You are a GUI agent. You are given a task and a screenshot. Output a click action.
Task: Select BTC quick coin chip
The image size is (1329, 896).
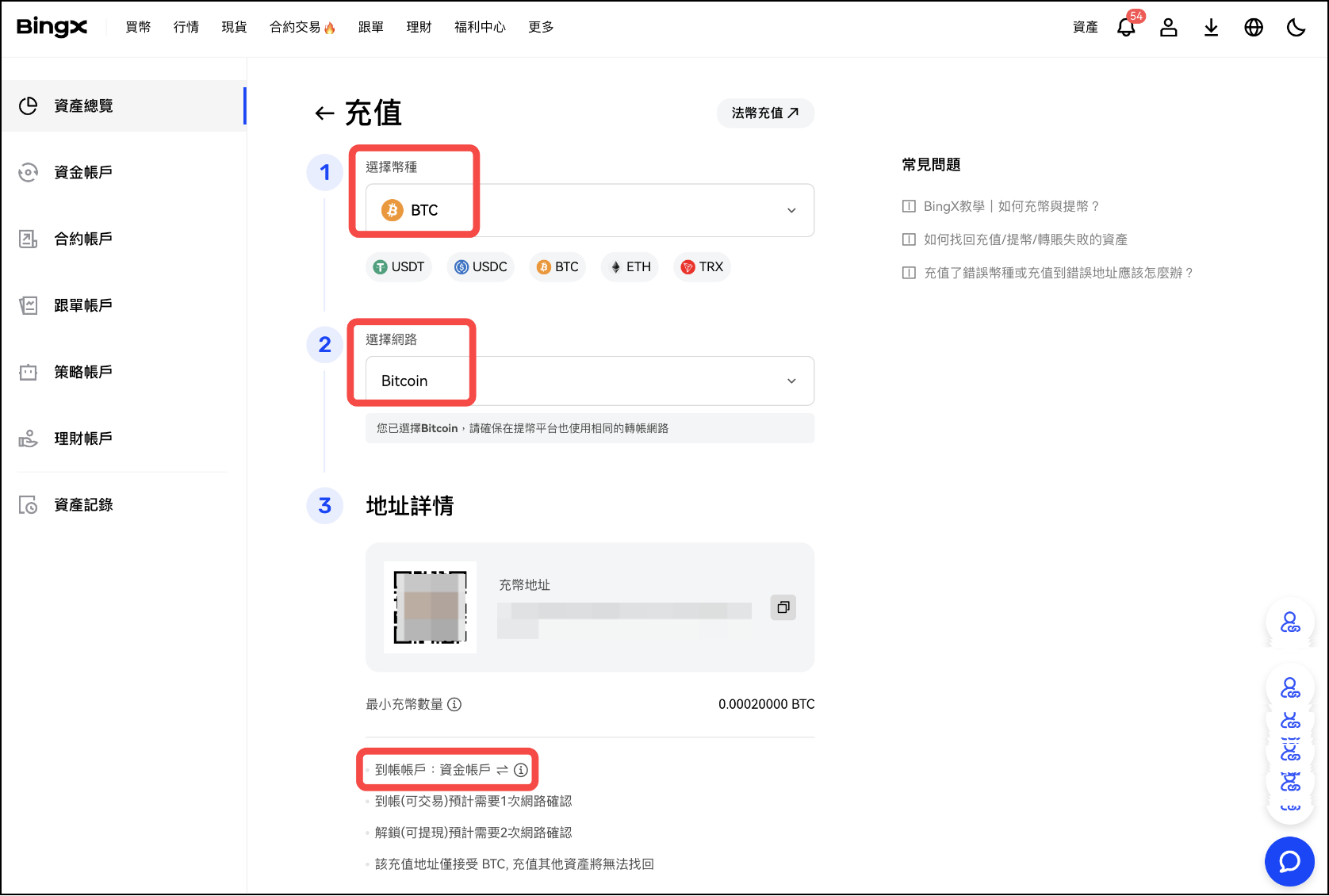pyautogui.click(x=557, y=266)
